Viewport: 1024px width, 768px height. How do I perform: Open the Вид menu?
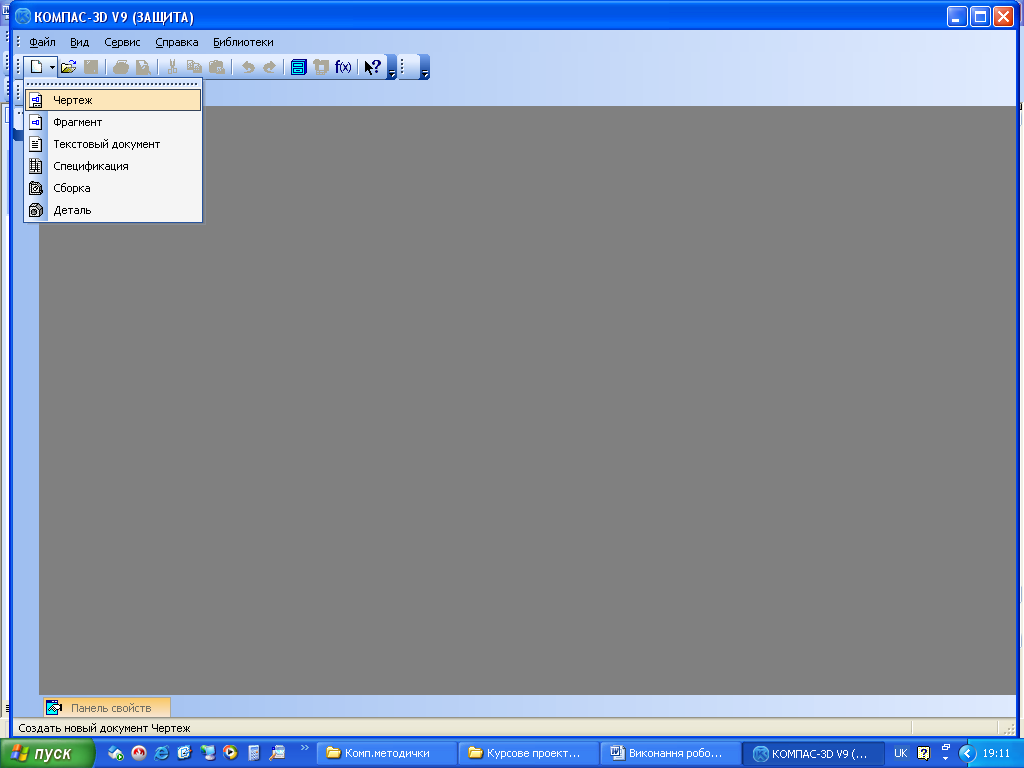point(80,42)
